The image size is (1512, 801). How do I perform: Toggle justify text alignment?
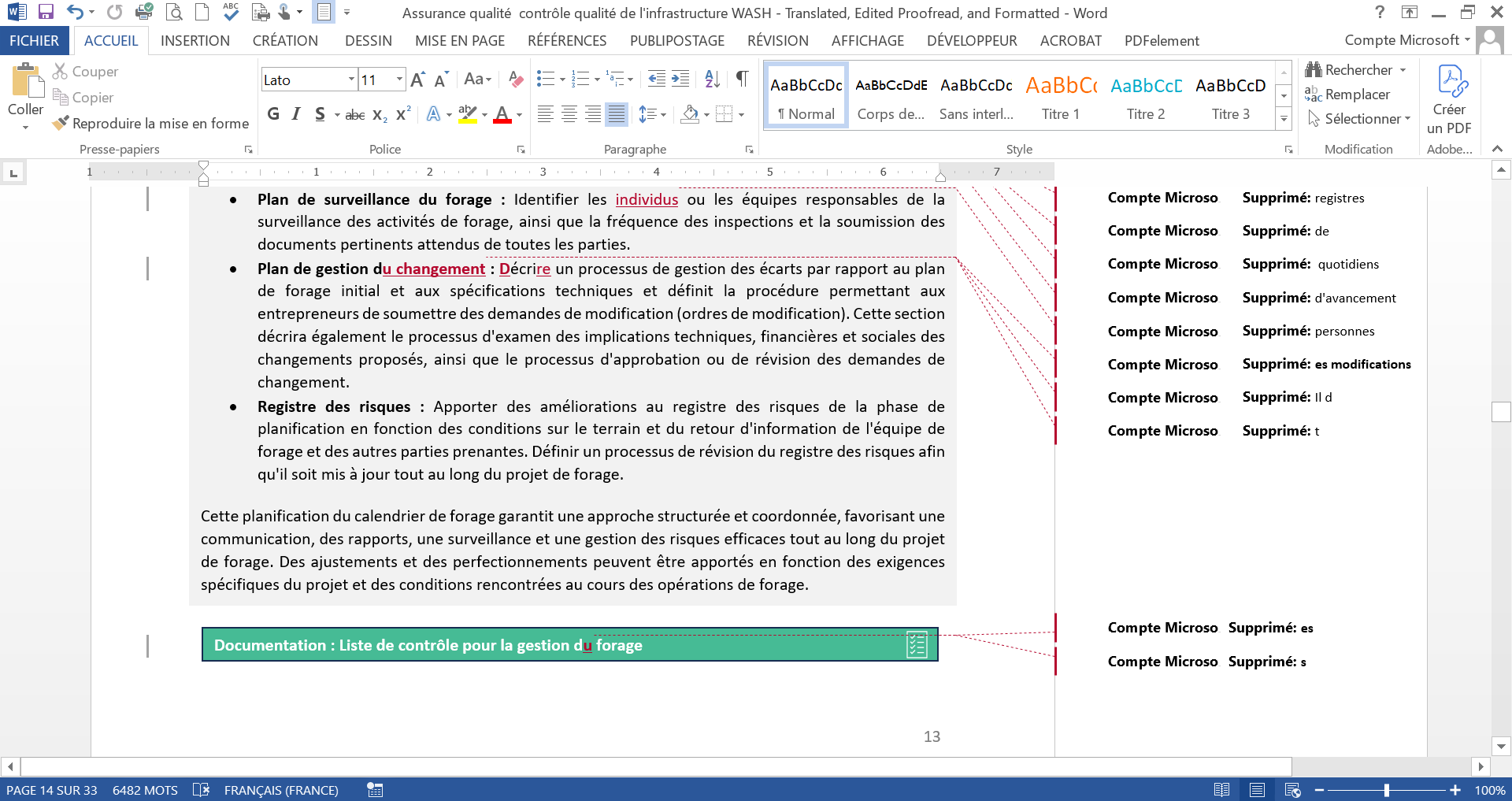[617, 114]
